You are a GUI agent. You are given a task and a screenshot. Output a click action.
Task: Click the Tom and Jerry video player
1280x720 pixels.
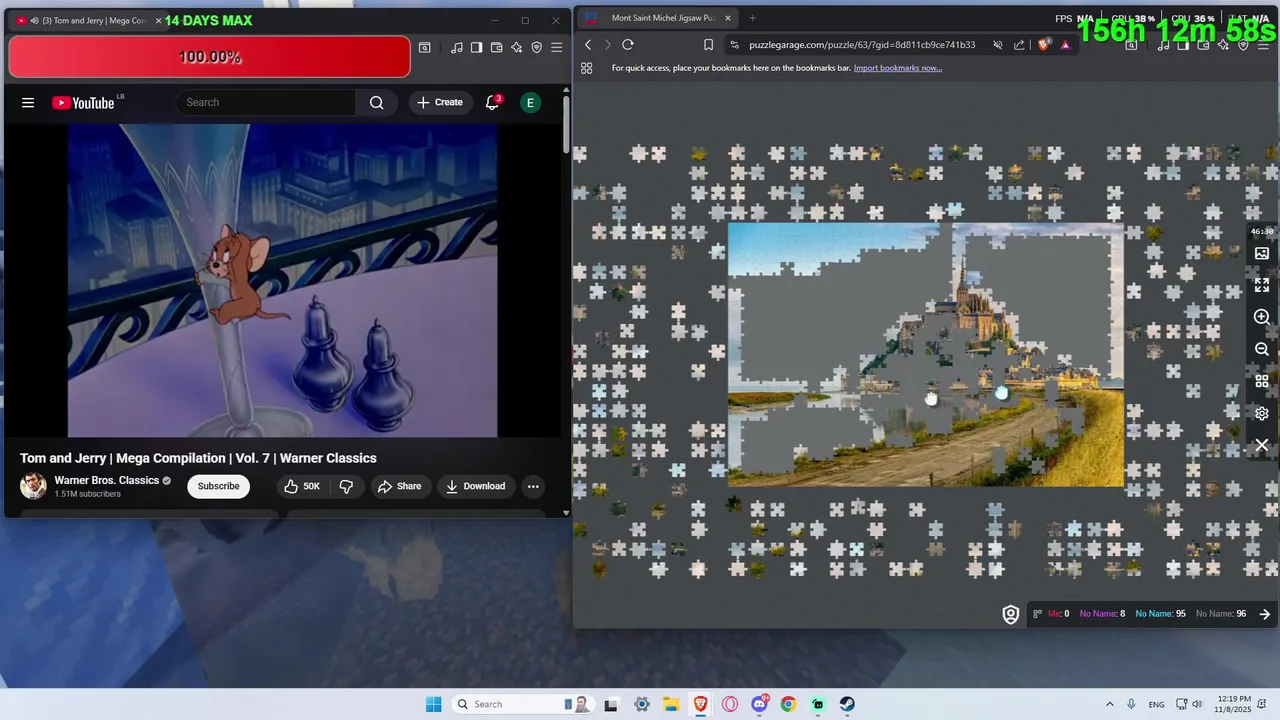point(282,281)
